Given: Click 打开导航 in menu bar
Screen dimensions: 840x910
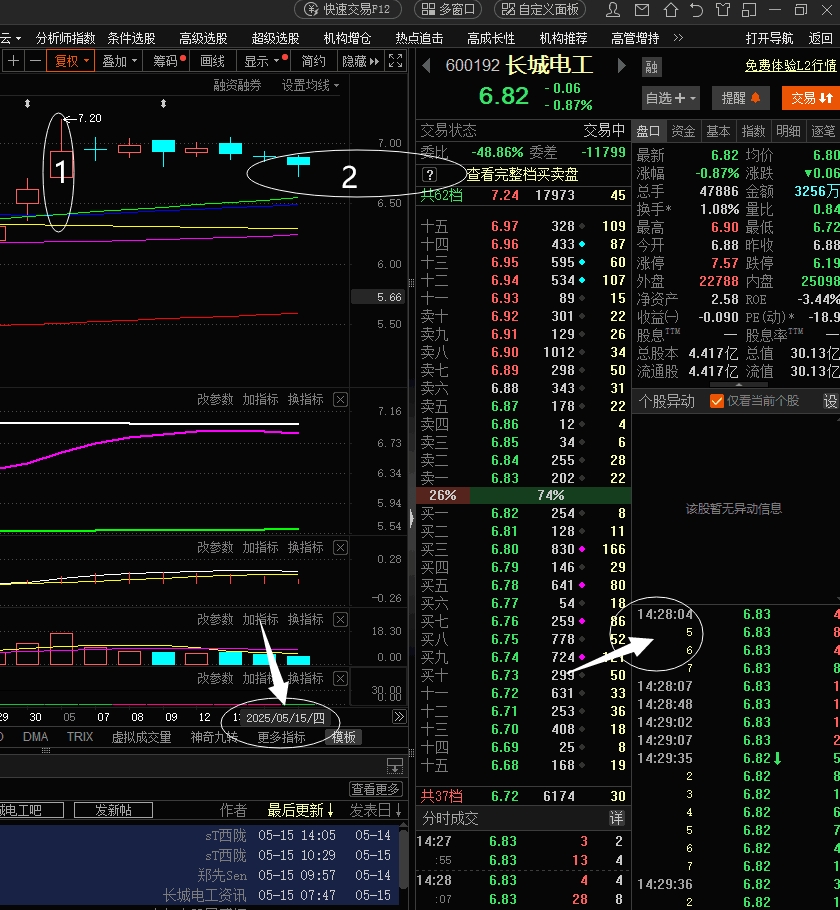Looking at the screenshot, I should pos(769,38).
